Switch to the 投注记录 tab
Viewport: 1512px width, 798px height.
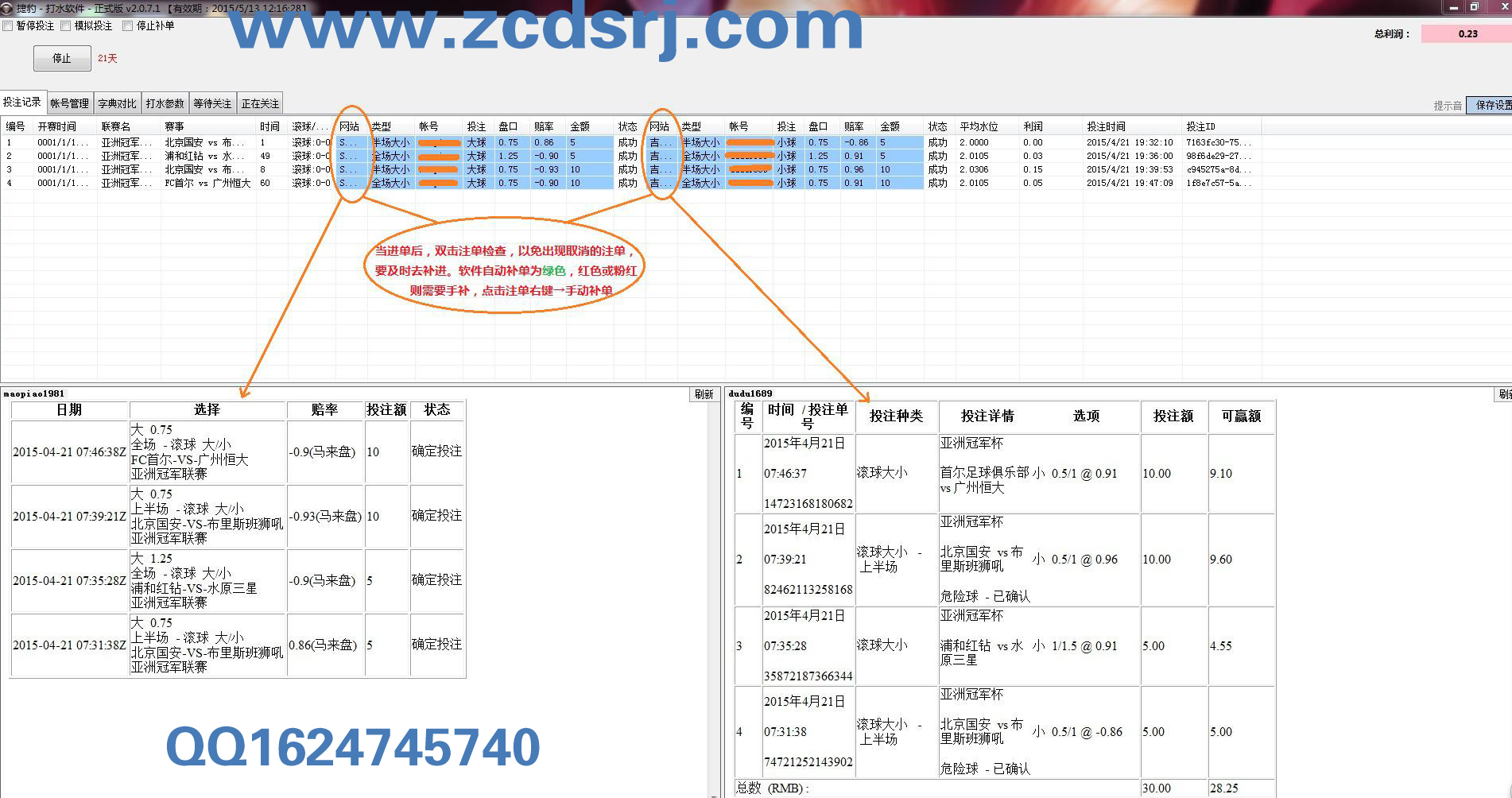coord(22,103)
